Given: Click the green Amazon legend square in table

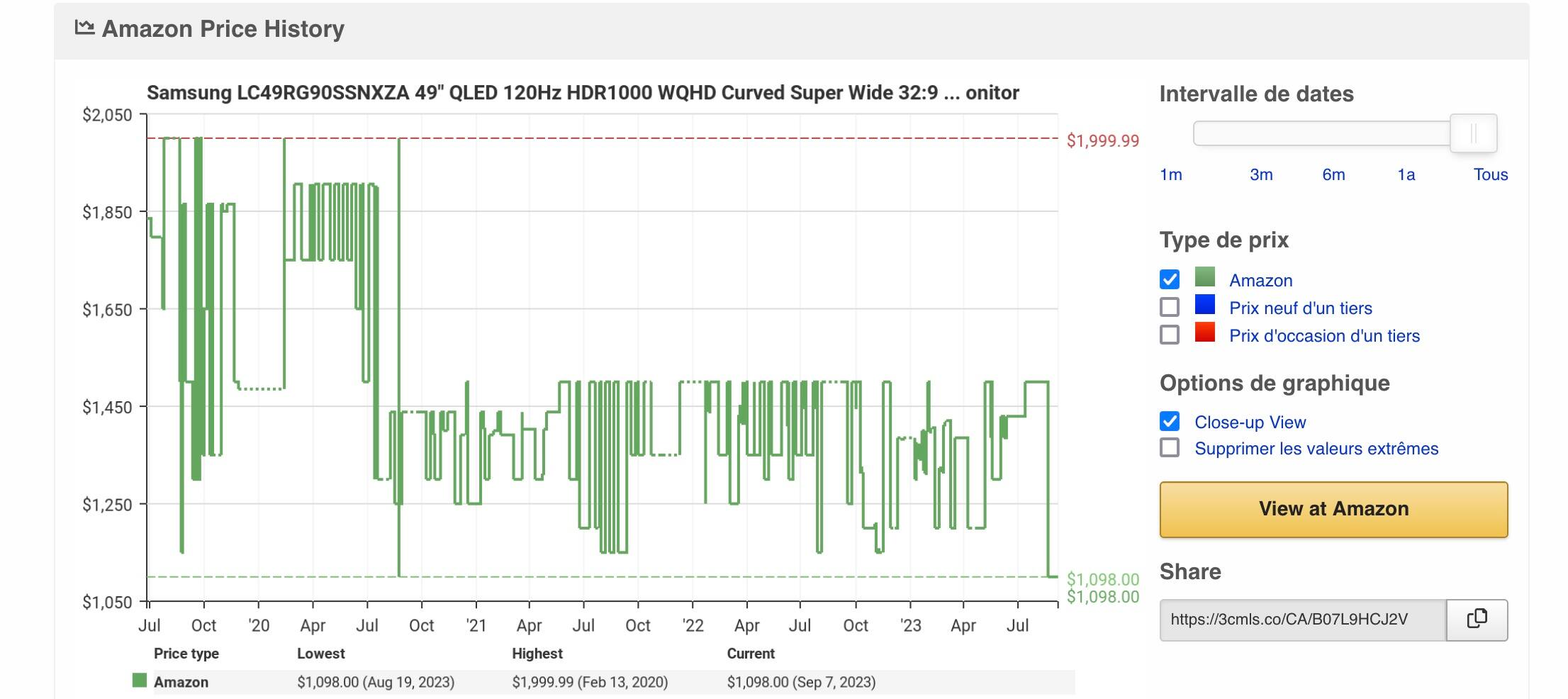Looking at the screenshot, I should pyautogui.click(x=140, y=681).
